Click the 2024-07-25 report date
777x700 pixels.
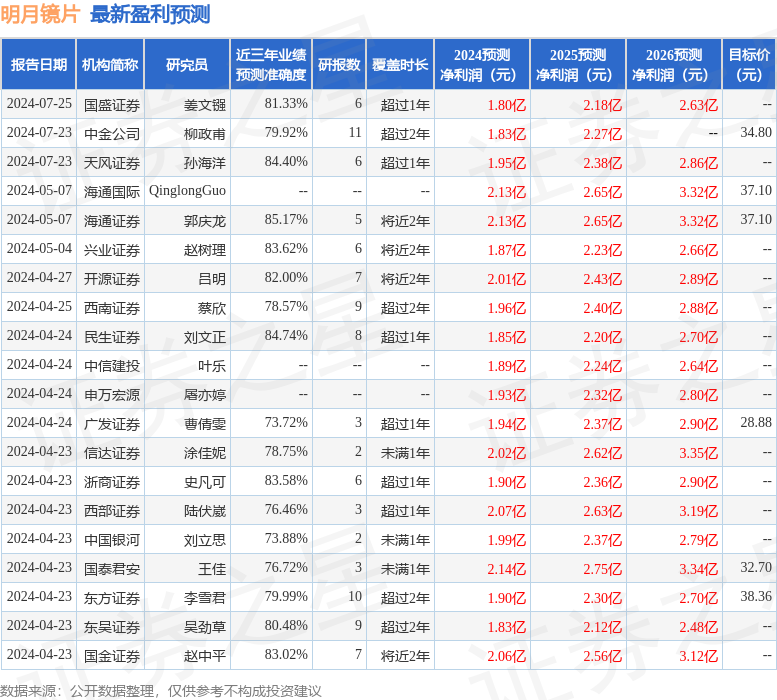coord(39,103)
